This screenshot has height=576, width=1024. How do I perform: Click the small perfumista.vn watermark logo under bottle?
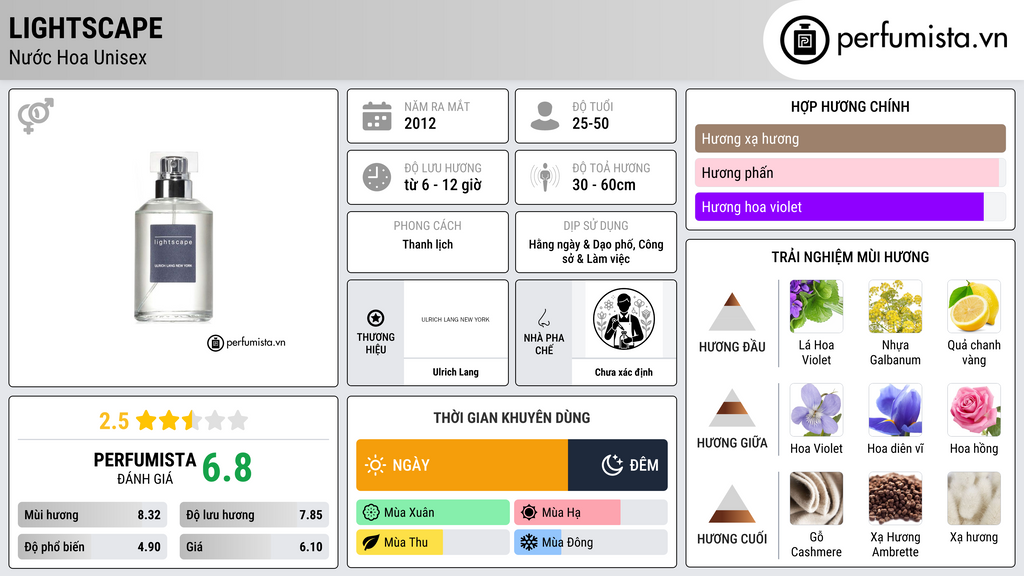tap(247, 342)
